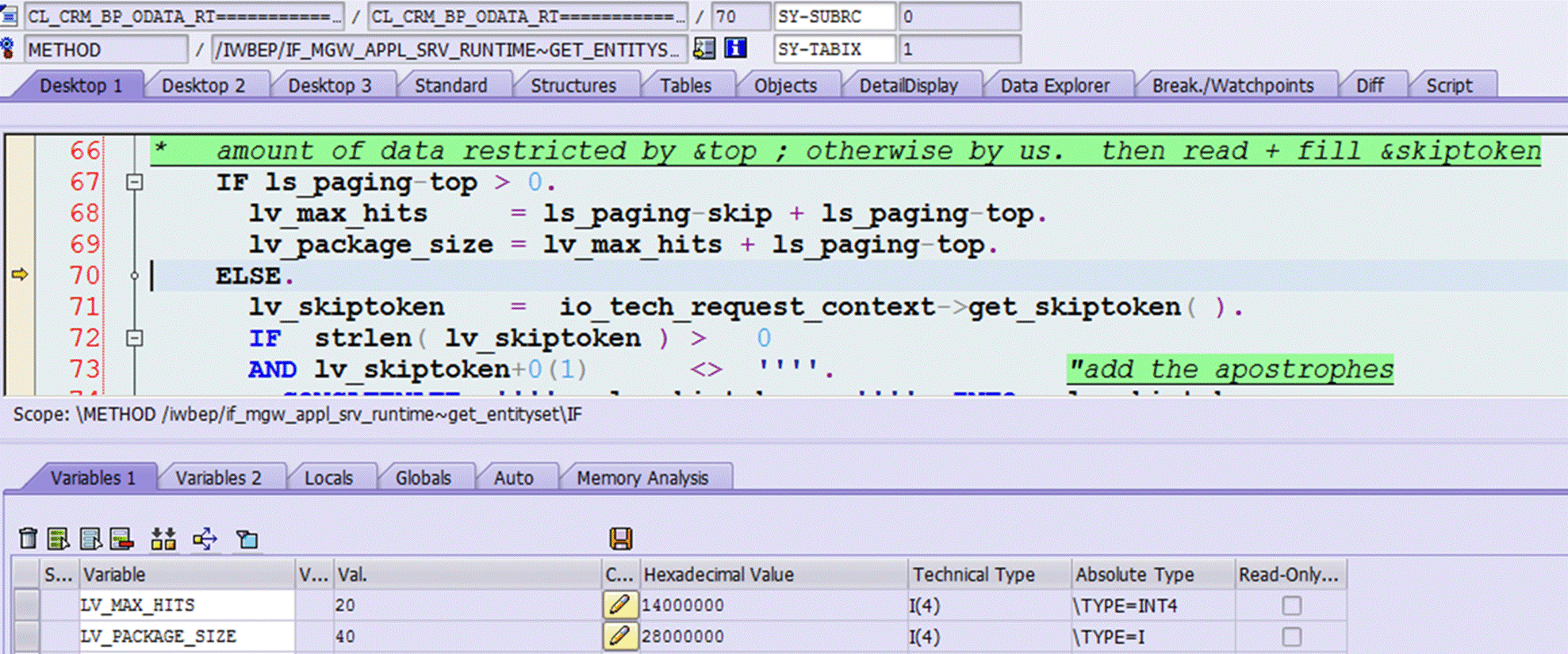Click the first CL_CRM_BP_ODATA_RT program field

[x=184, y=16]
